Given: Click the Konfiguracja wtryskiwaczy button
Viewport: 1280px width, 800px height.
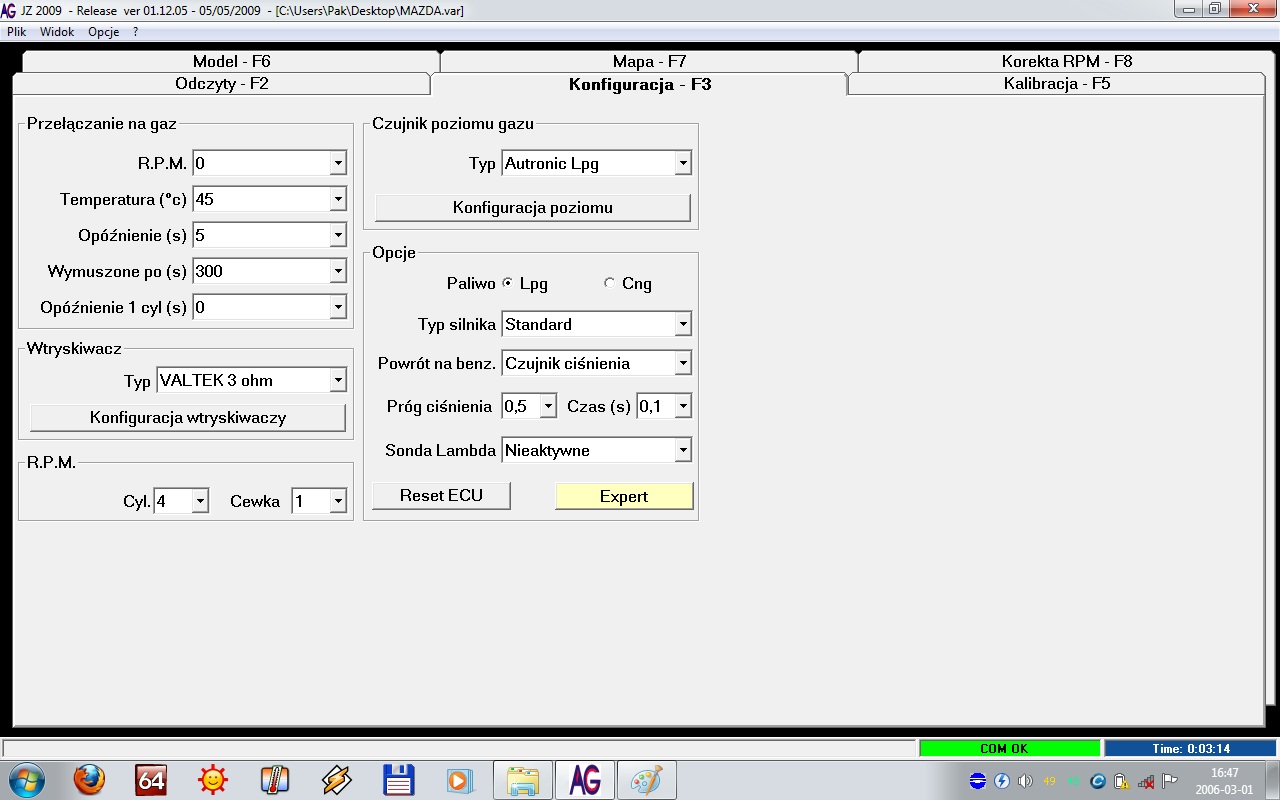Looking at the screenshot, I should 188,417.
